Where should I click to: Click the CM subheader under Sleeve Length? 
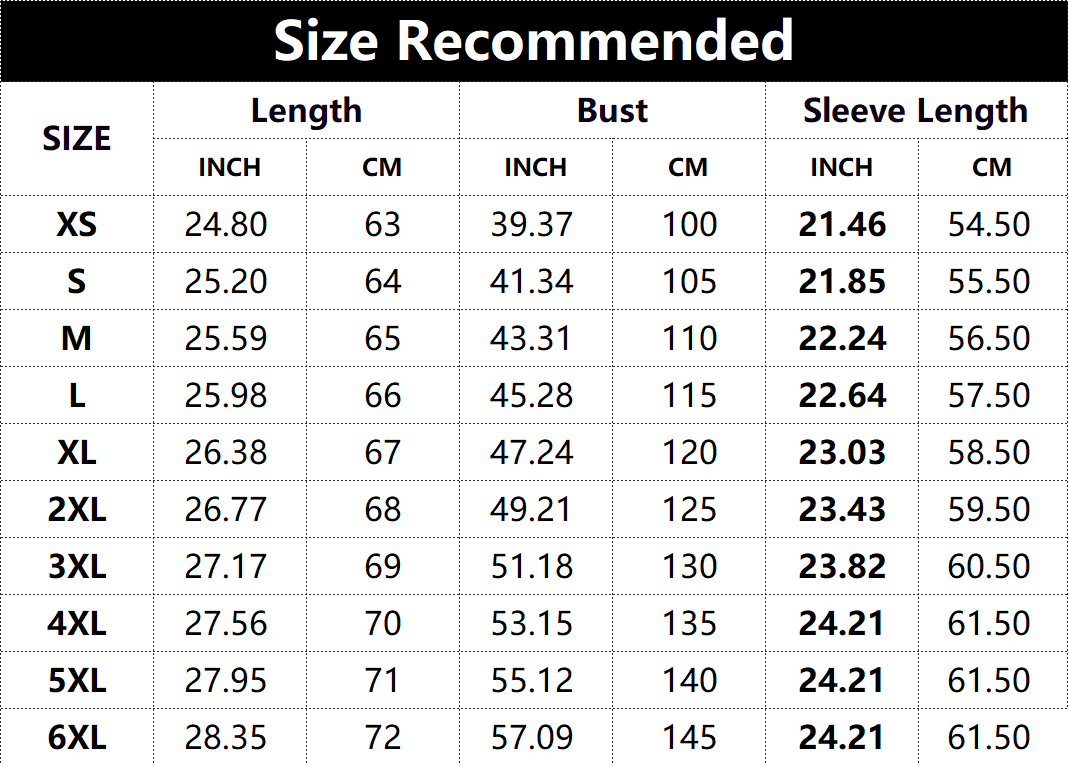click(x=992, y=168)
